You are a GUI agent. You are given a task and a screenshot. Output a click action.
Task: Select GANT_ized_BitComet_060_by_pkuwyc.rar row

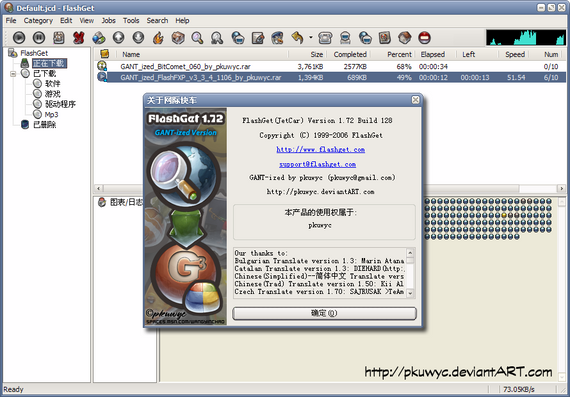330,67
